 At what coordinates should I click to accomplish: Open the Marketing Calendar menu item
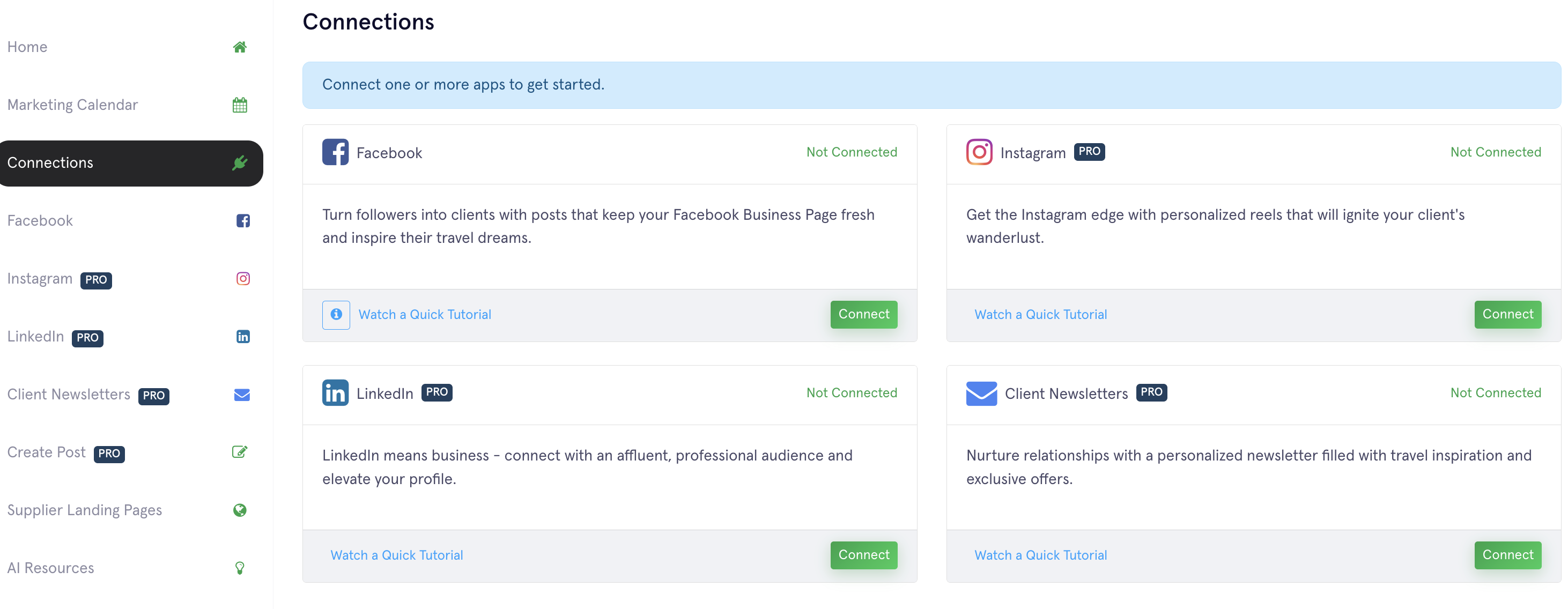(72, 105)
